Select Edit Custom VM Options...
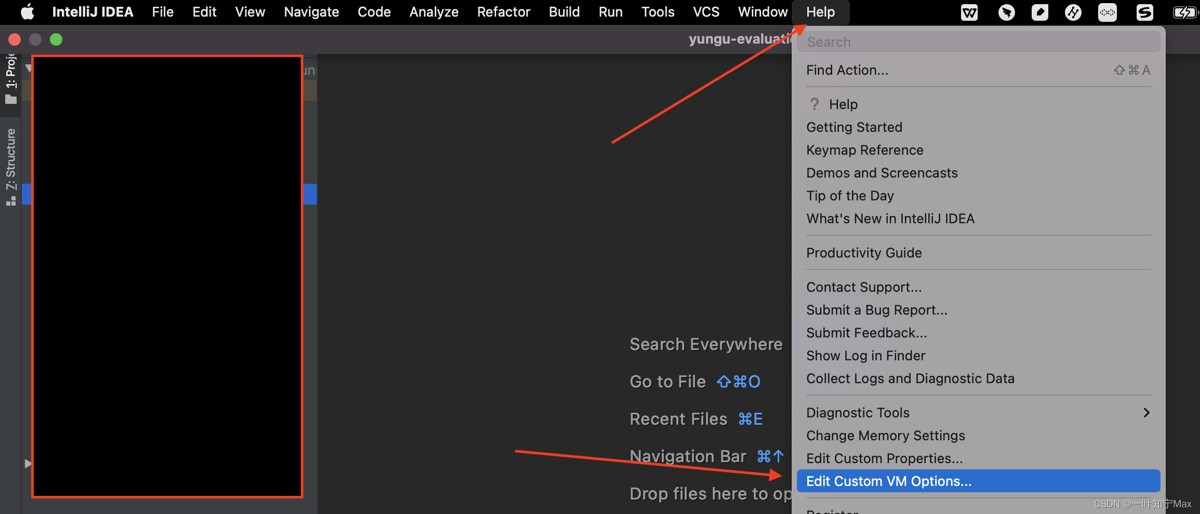This screenshot has height=514, width=1200. pyautogui.click(x=978, y=481)
